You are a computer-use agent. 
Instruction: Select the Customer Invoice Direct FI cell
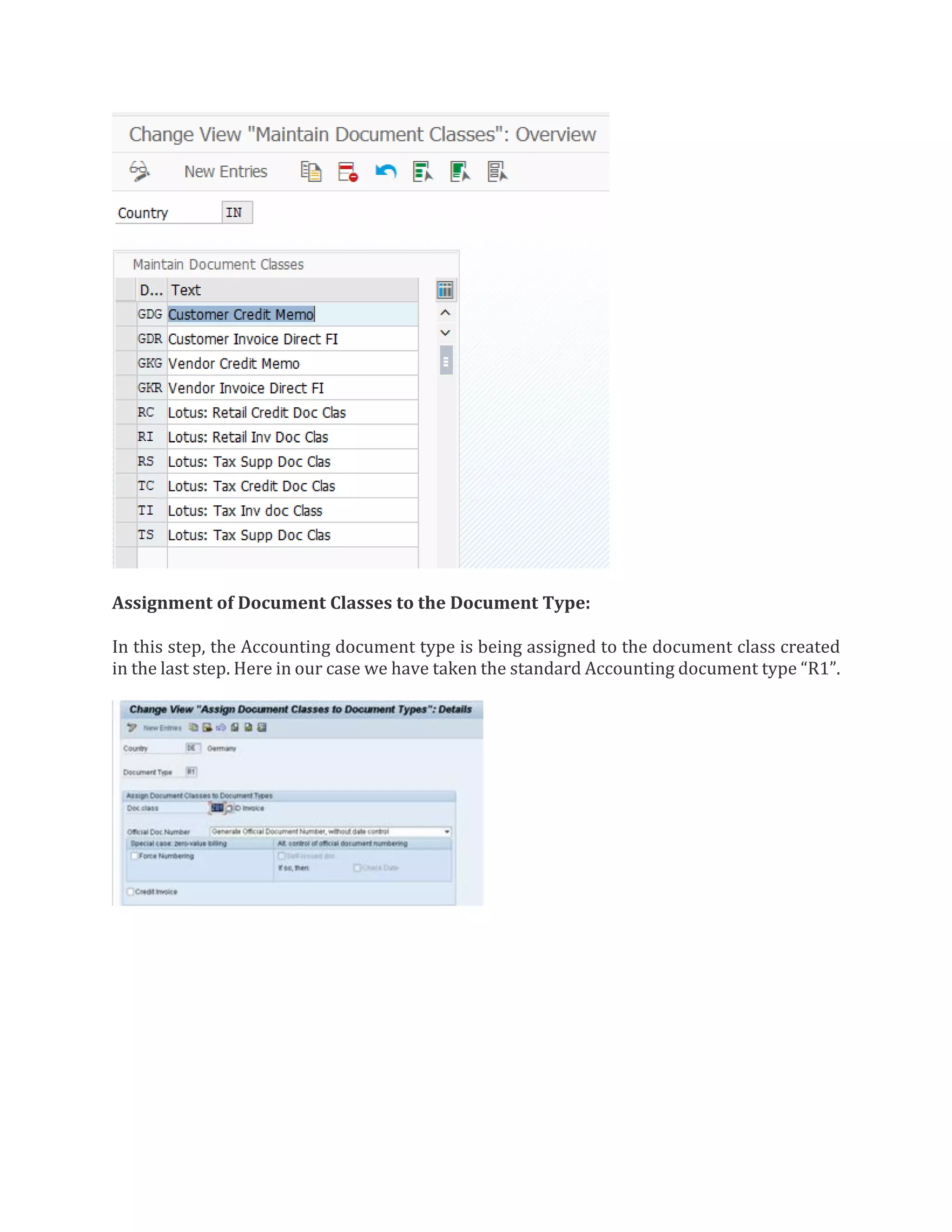point(293,339)
